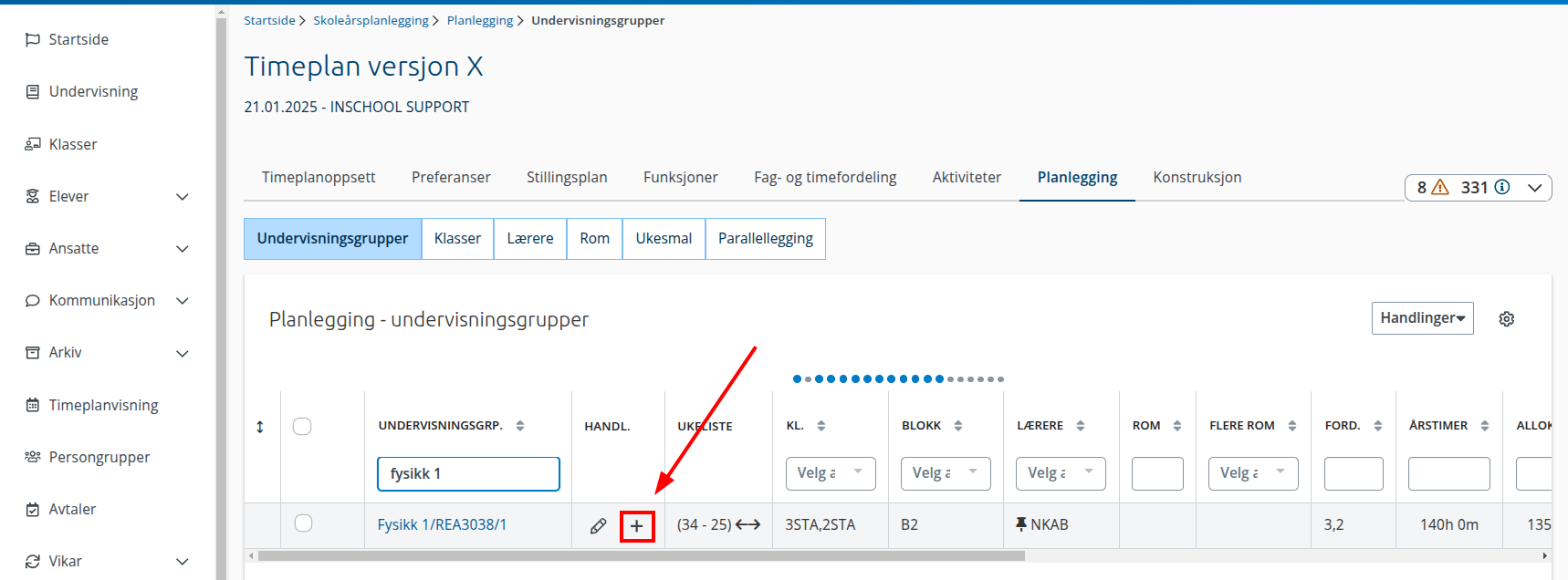The height and width of the screenshot is (580, 1568).
Task: Sort by Ford. column arrows
Action: pyautogui.click(x=1378, y=426)
